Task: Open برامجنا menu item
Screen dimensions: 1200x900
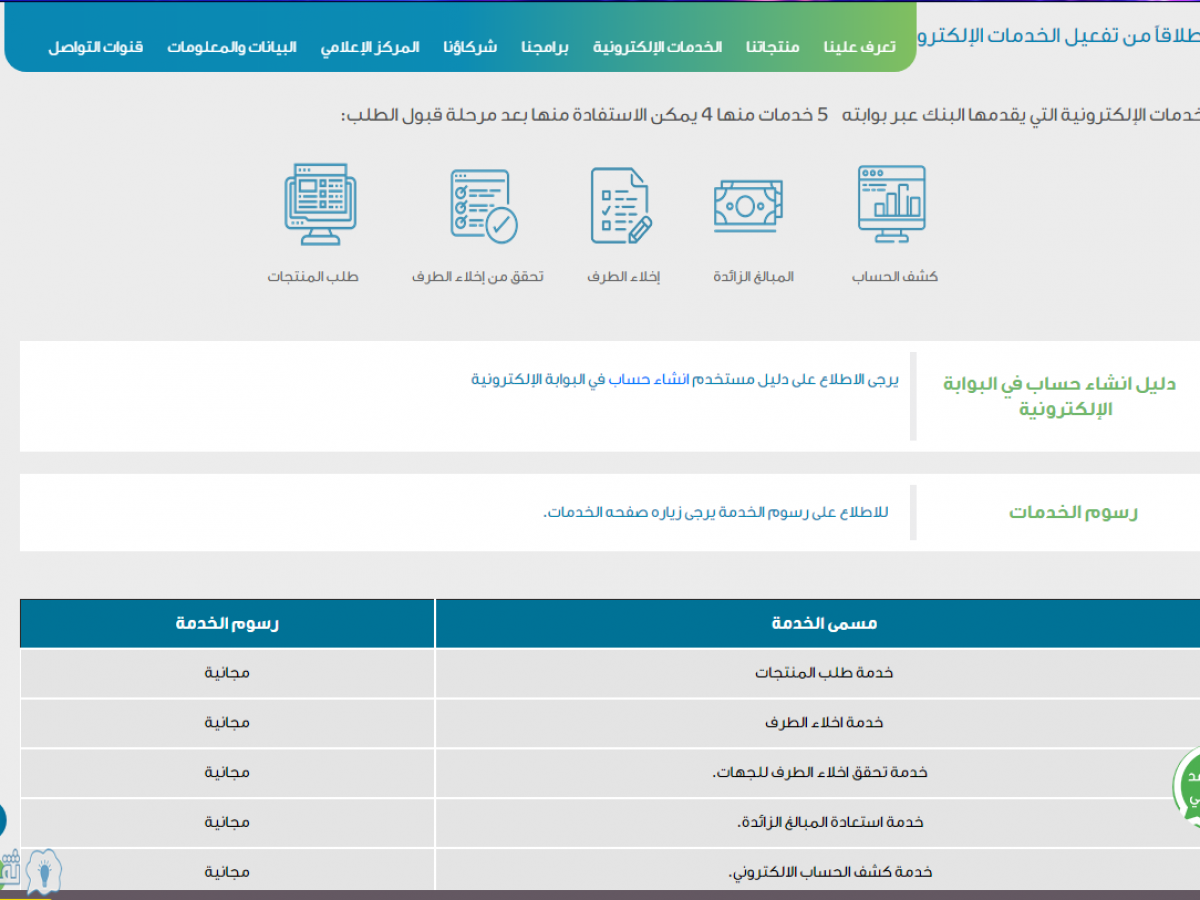Action: (x=545, y=47)
